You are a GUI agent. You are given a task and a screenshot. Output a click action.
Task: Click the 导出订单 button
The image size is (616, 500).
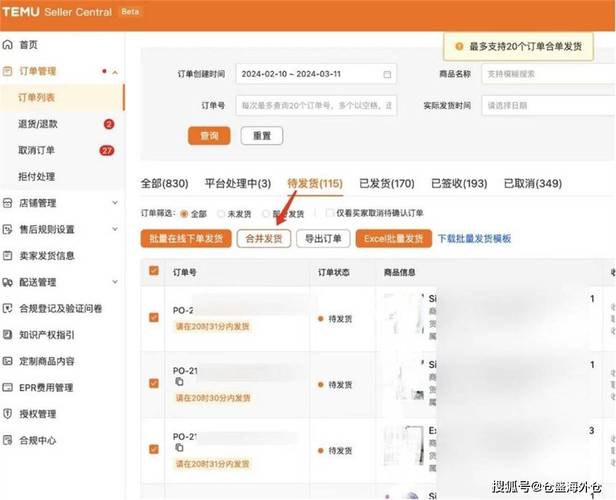point(323,239)
